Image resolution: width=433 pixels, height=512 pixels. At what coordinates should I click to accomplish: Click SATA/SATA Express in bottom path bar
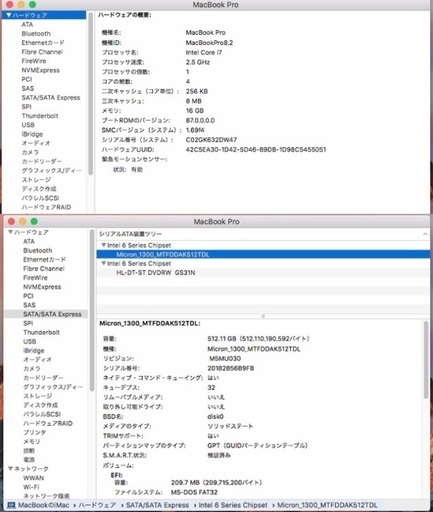click(157, 505)
